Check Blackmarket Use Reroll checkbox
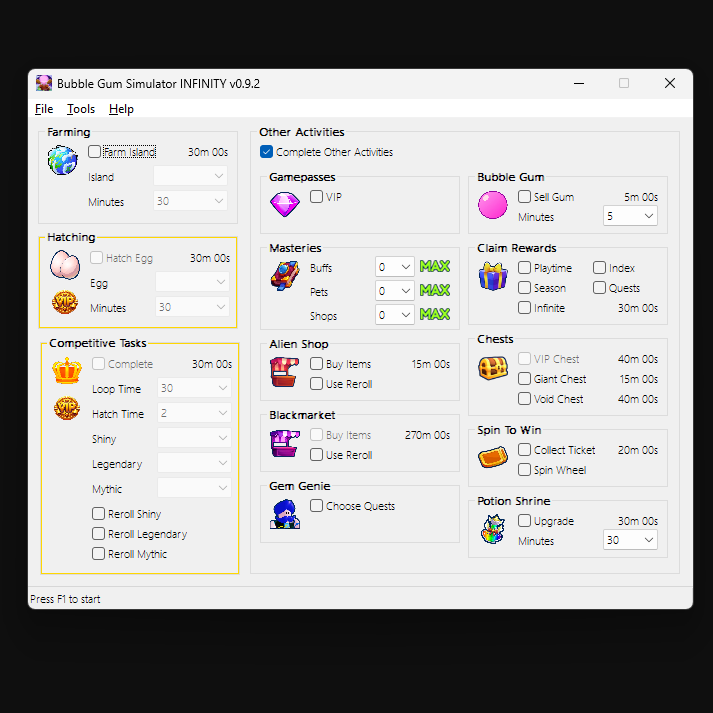The height and width of the screenshot is (713, 713). click(x=316, y=454)
